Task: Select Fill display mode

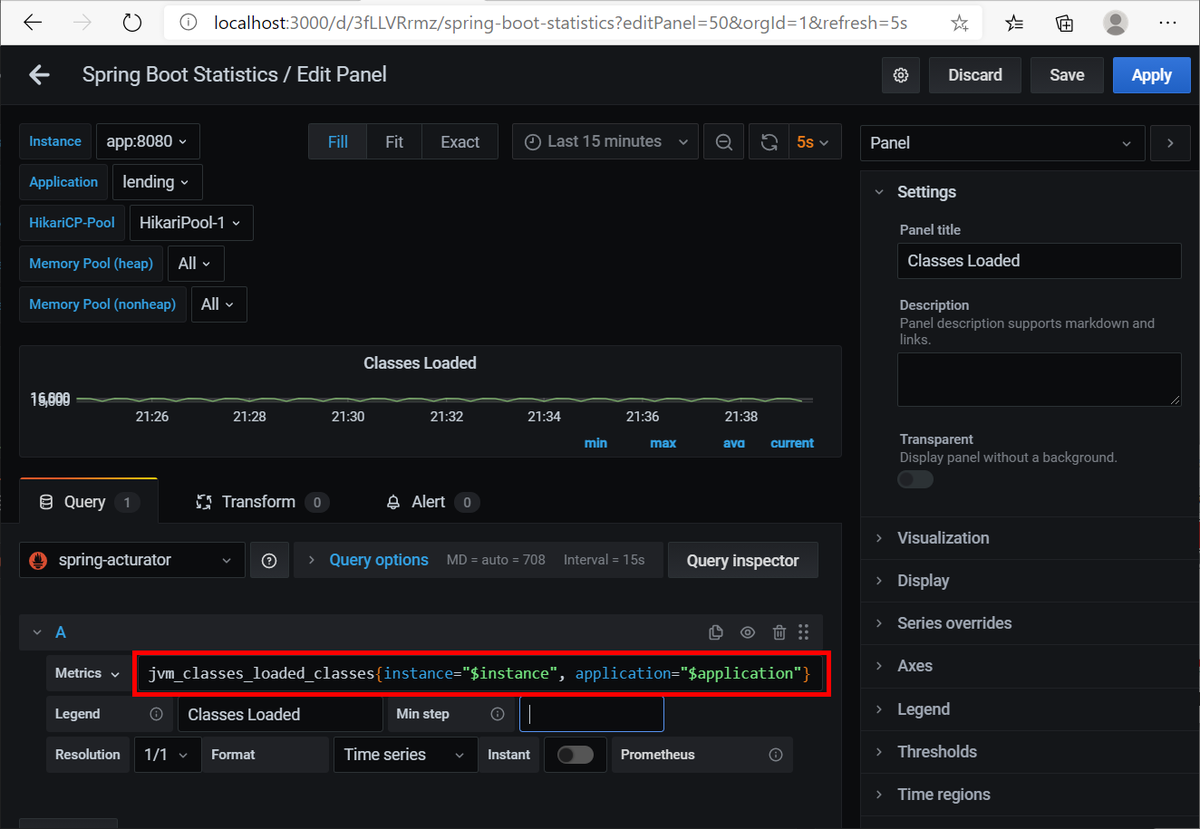Action: tap(338, 142)
